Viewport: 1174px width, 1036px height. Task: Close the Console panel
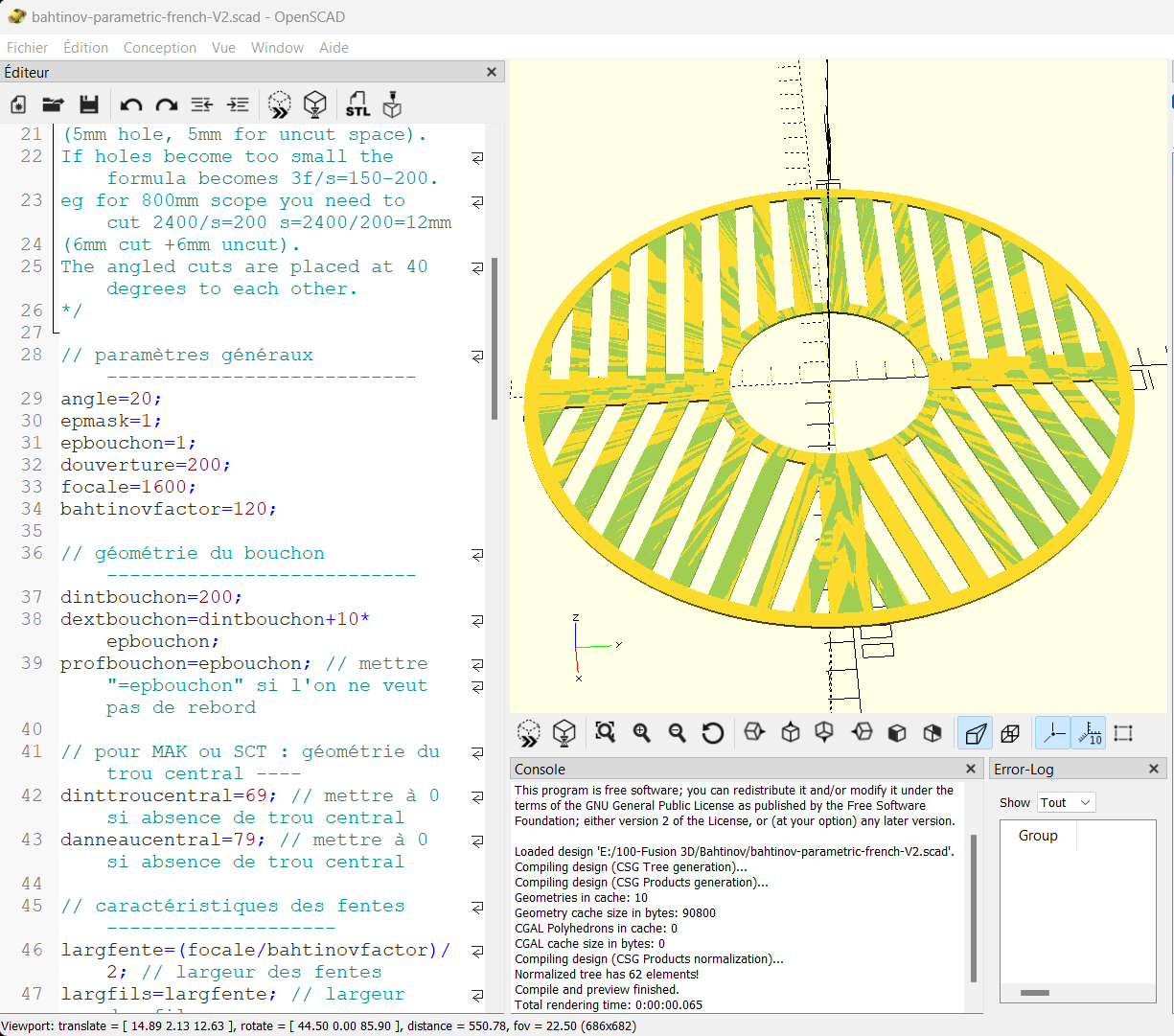point(971,769)
